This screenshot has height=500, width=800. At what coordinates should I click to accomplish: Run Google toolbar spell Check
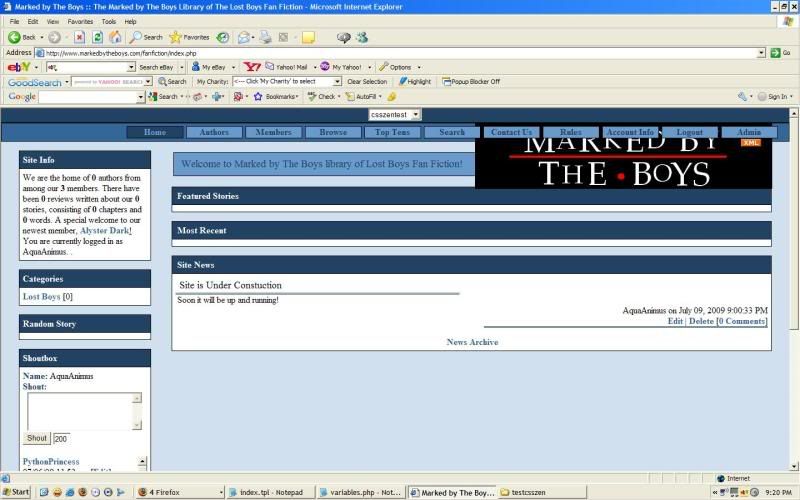click(321, 96)
